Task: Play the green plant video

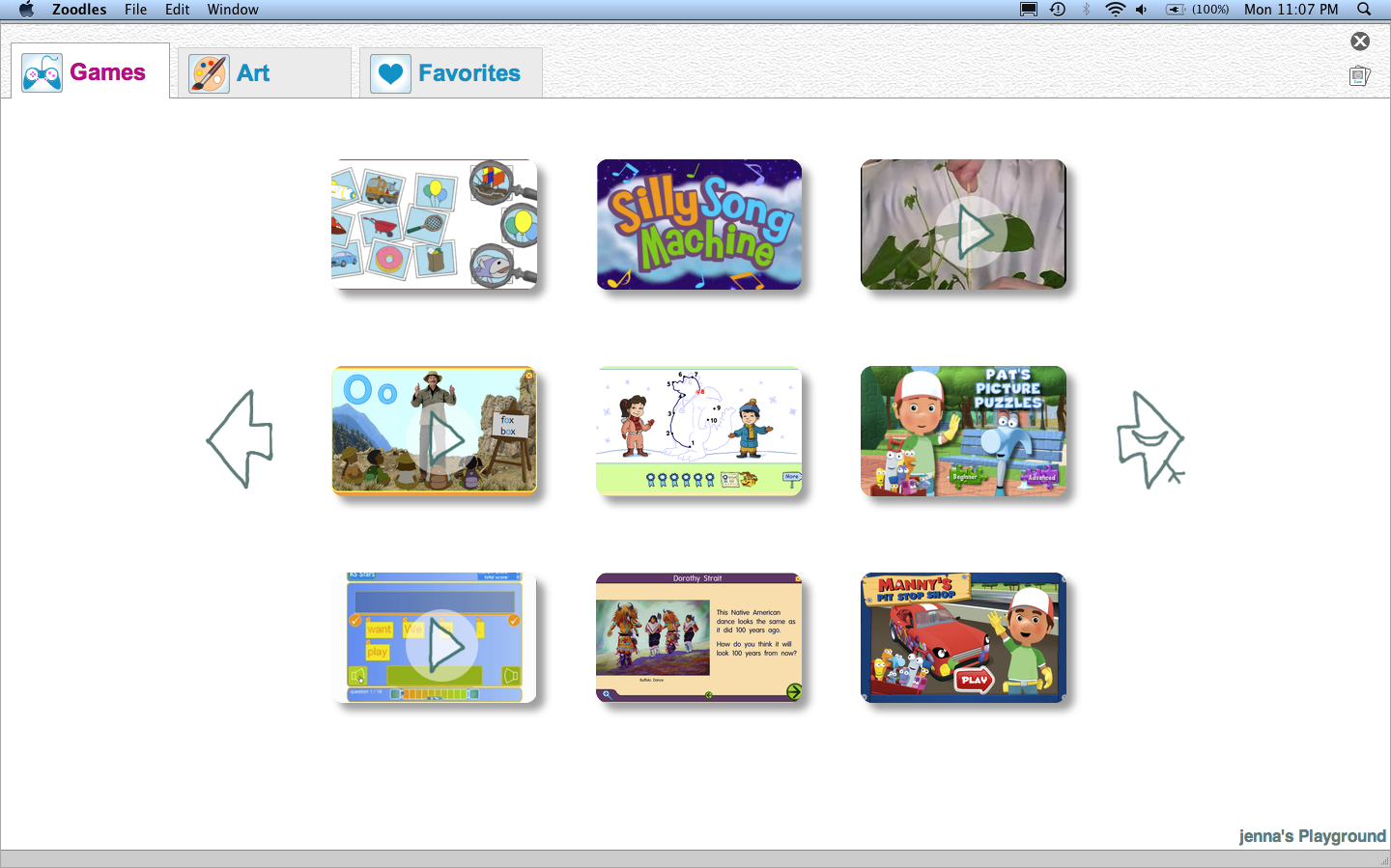Action: [x=964, y=224]
